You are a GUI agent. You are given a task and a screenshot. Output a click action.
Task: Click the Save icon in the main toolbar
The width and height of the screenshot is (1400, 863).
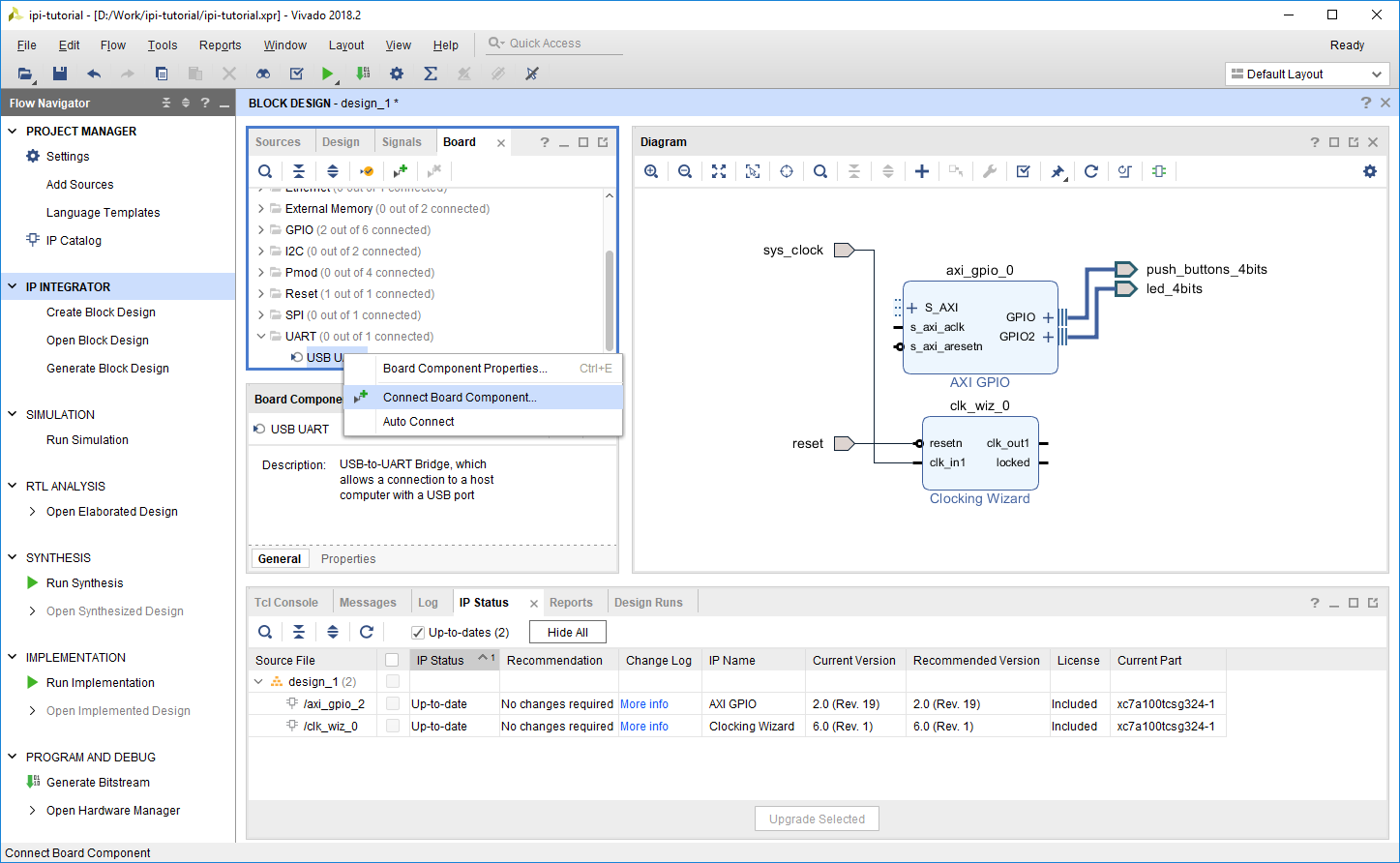(x=60, y=74)
